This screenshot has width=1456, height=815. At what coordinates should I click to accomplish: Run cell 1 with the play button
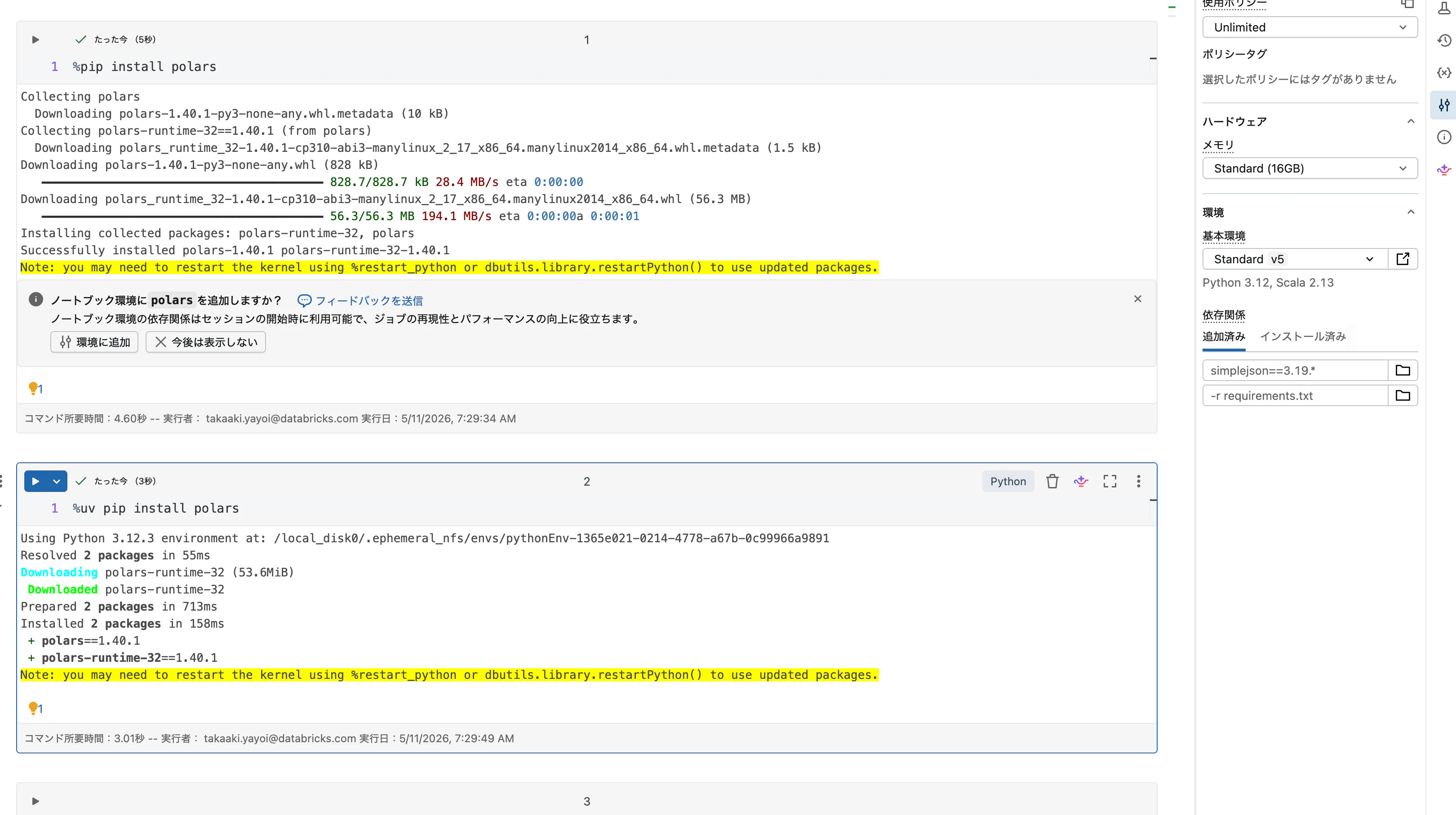(36, 40)
